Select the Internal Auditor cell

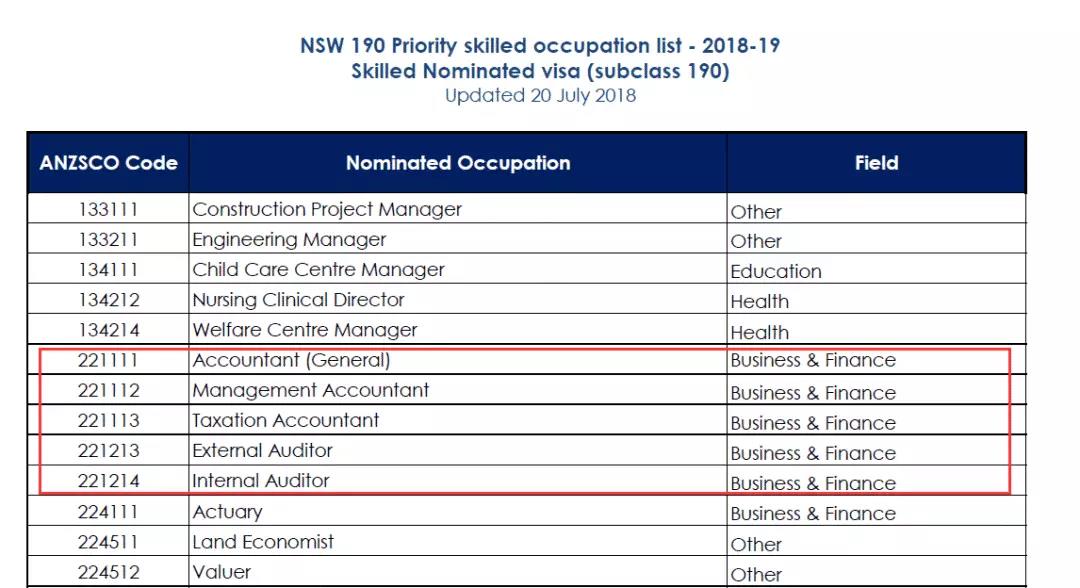[x=260, y=481]
